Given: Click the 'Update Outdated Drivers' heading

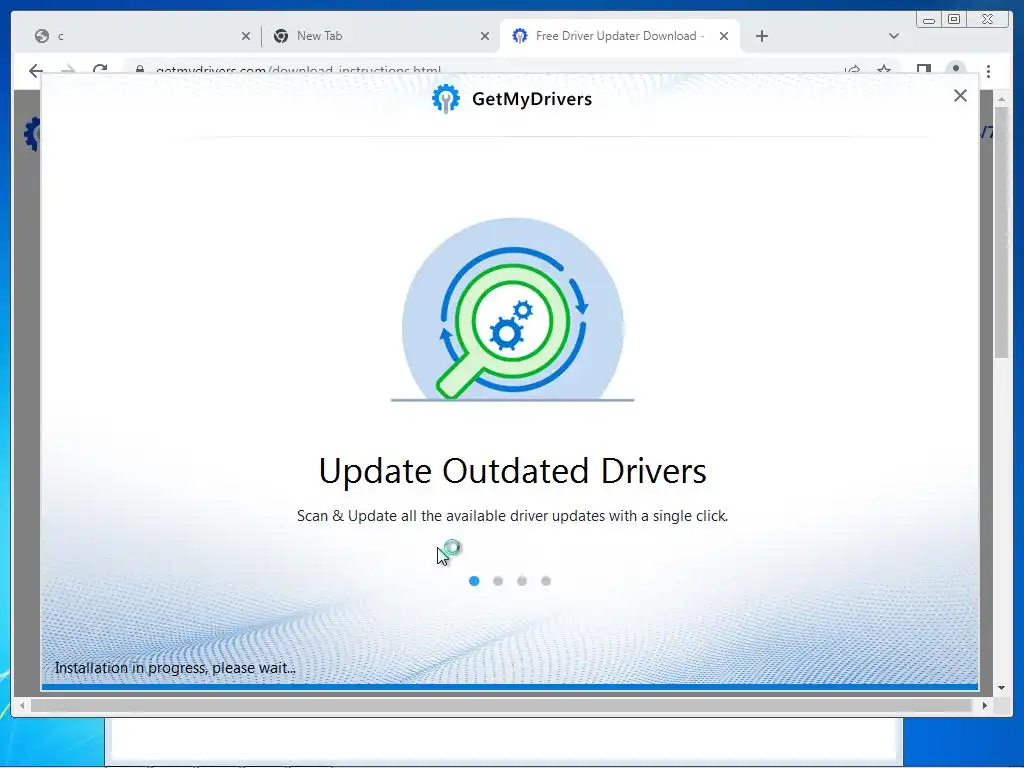Looking at the screenshot, I should pos(513,471).
